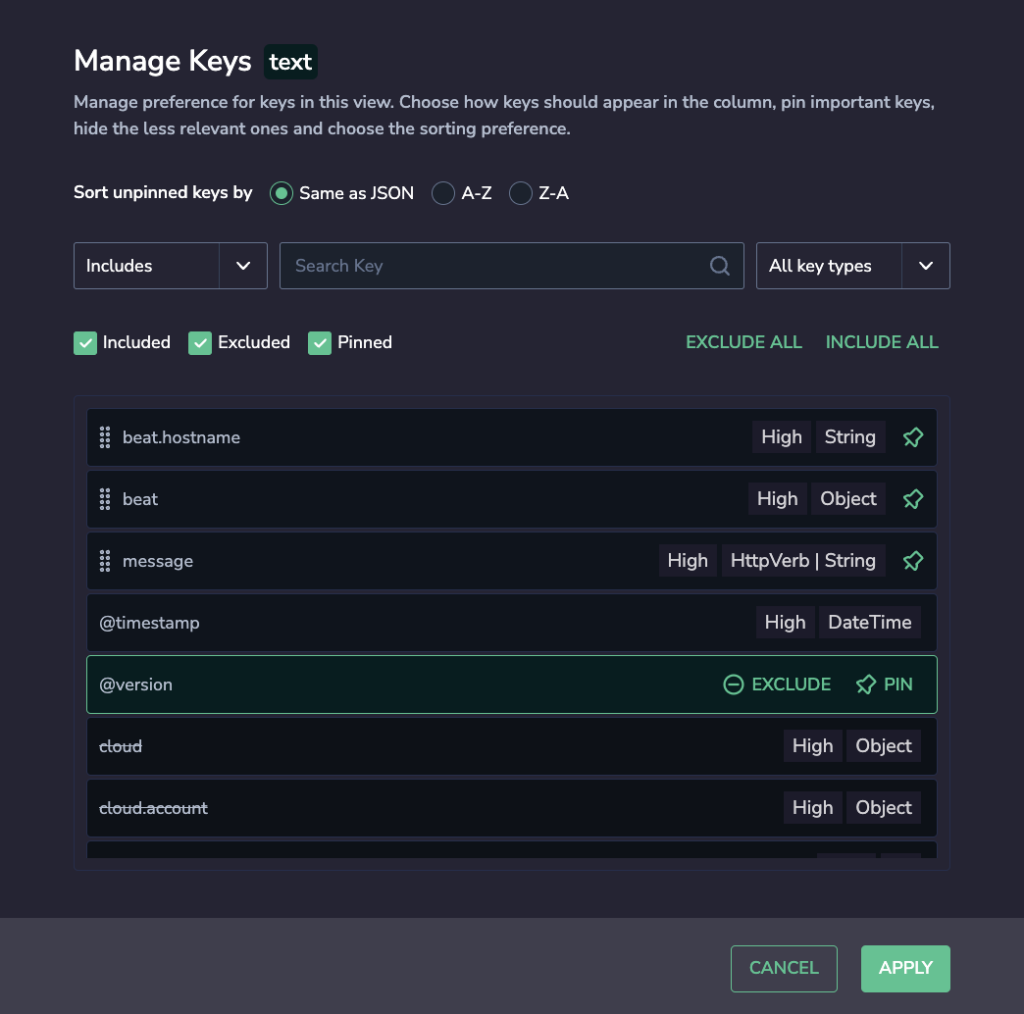Grab the drag handle for beat.hostname
This screenshot has height=1014, width=1024.
[x=104, y=437]
